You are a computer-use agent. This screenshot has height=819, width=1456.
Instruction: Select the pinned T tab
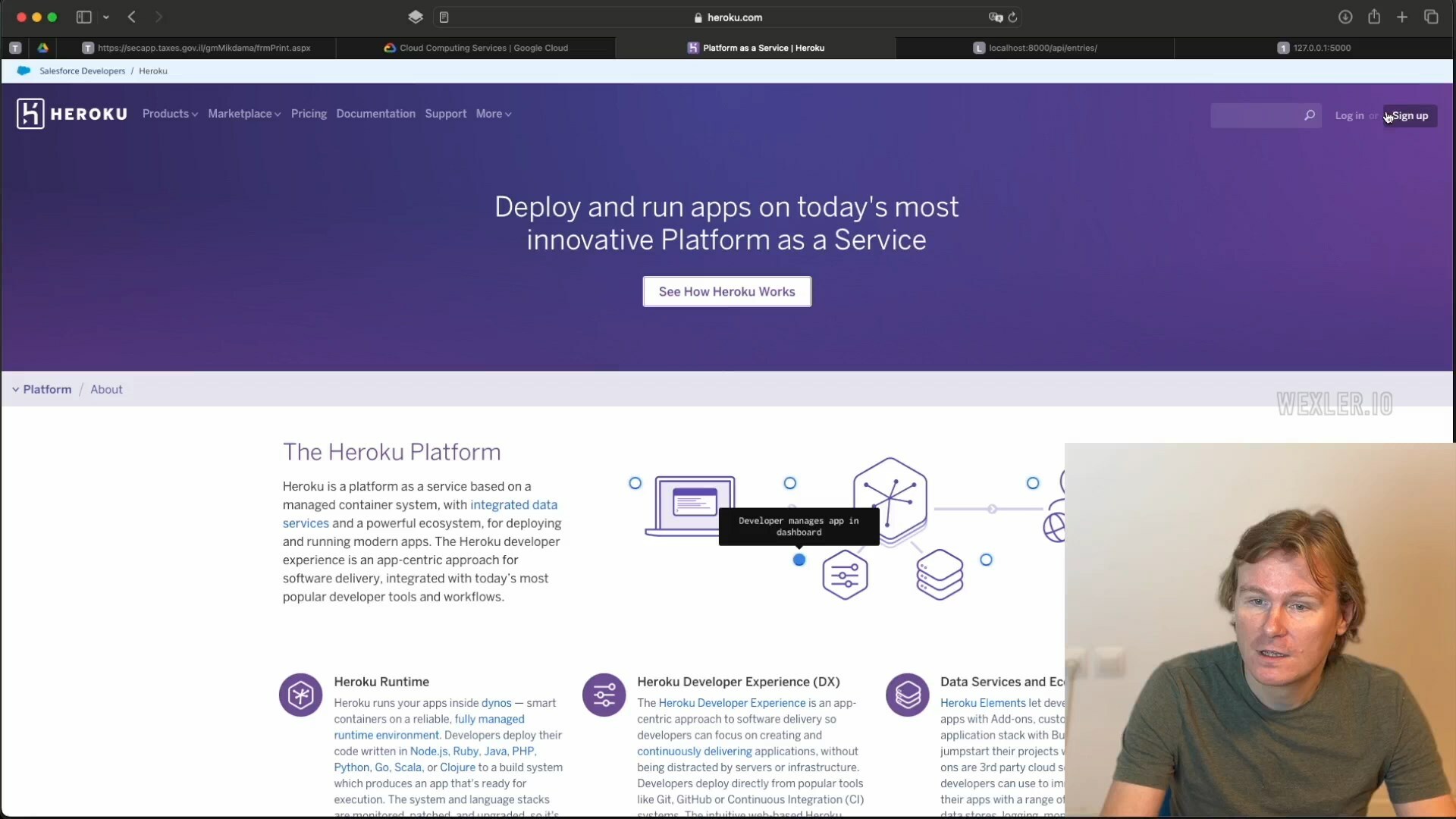15,48
